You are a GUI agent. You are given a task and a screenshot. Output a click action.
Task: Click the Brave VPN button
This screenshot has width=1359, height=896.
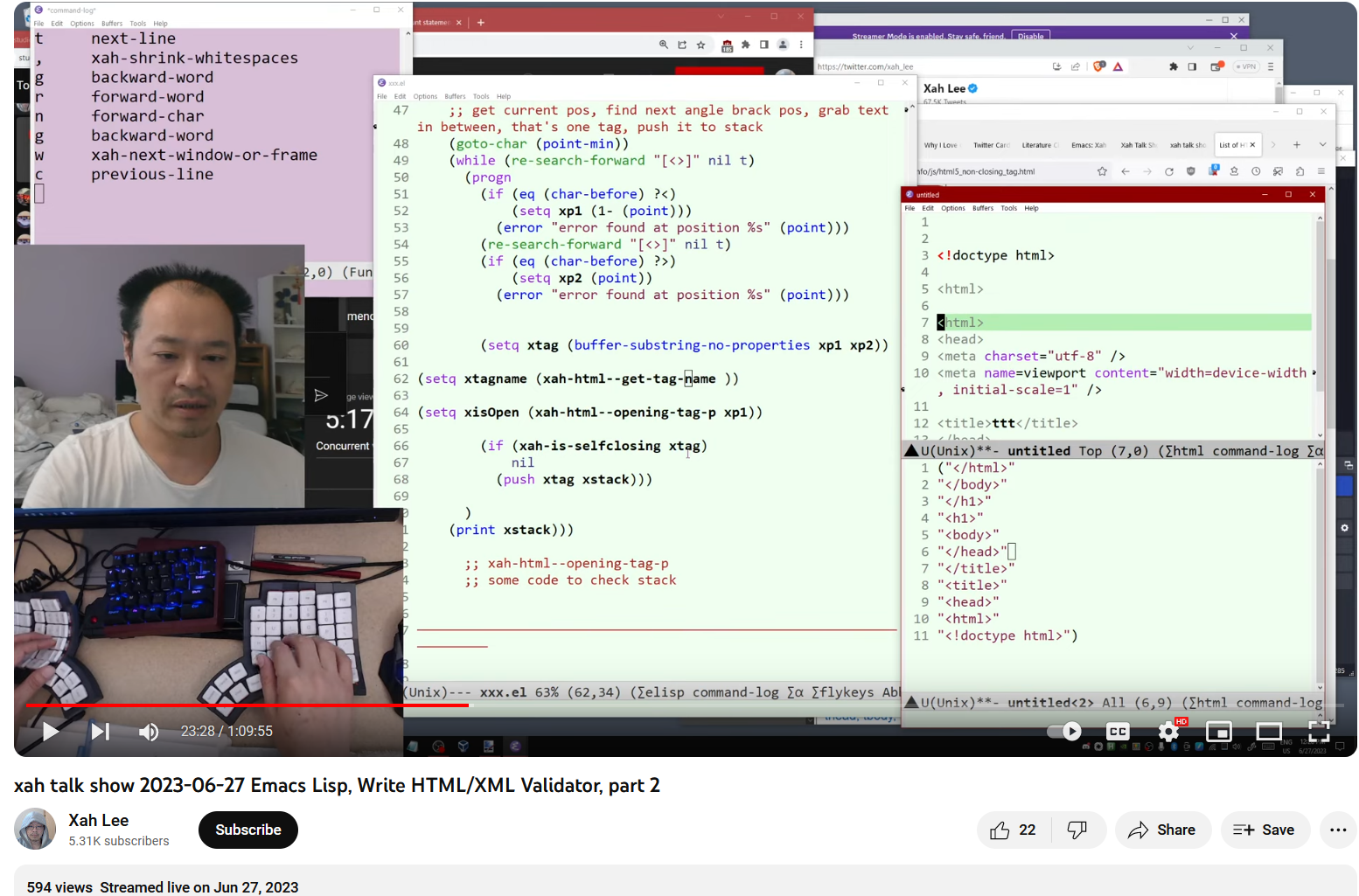tap(1245, 66)
